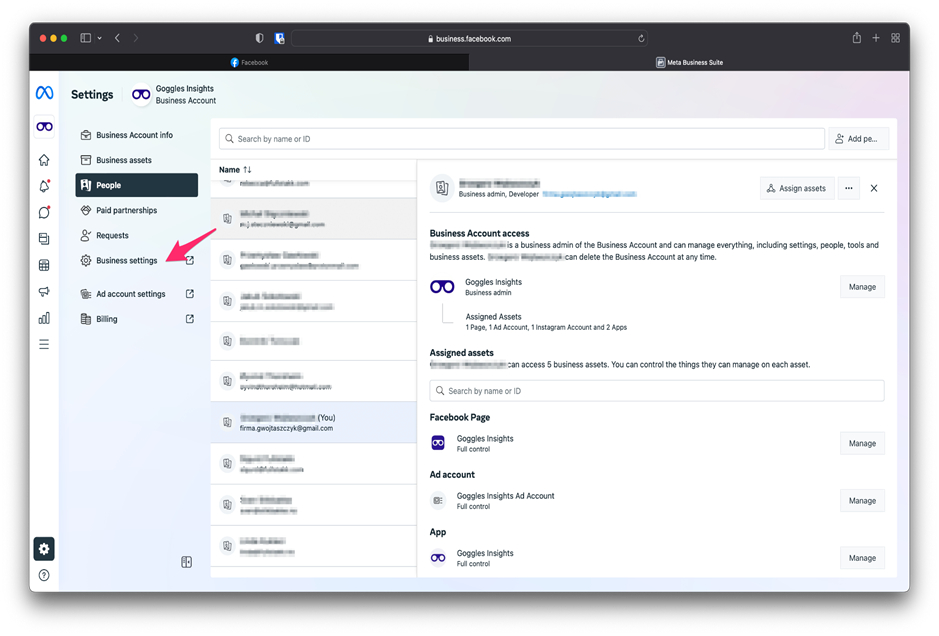The width and height of the screenshot is (939, 636).
Task: Focus the people search by name field
Action: tap(522, 139)
